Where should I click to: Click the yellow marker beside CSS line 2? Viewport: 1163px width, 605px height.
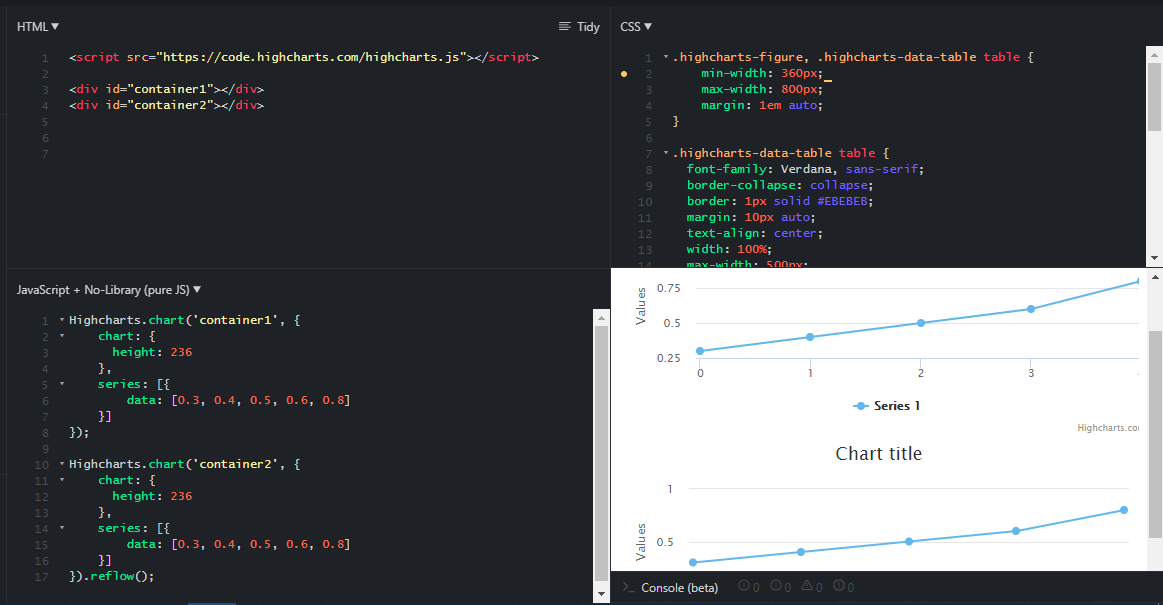point(624,73)
